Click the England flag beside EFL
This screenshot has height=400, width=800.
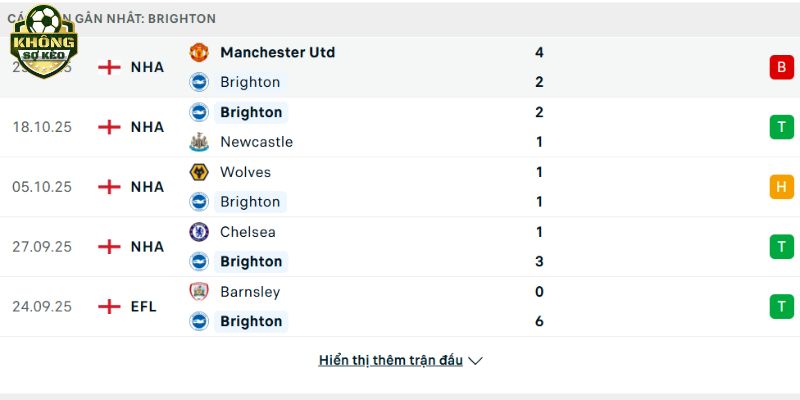(108, 307)
